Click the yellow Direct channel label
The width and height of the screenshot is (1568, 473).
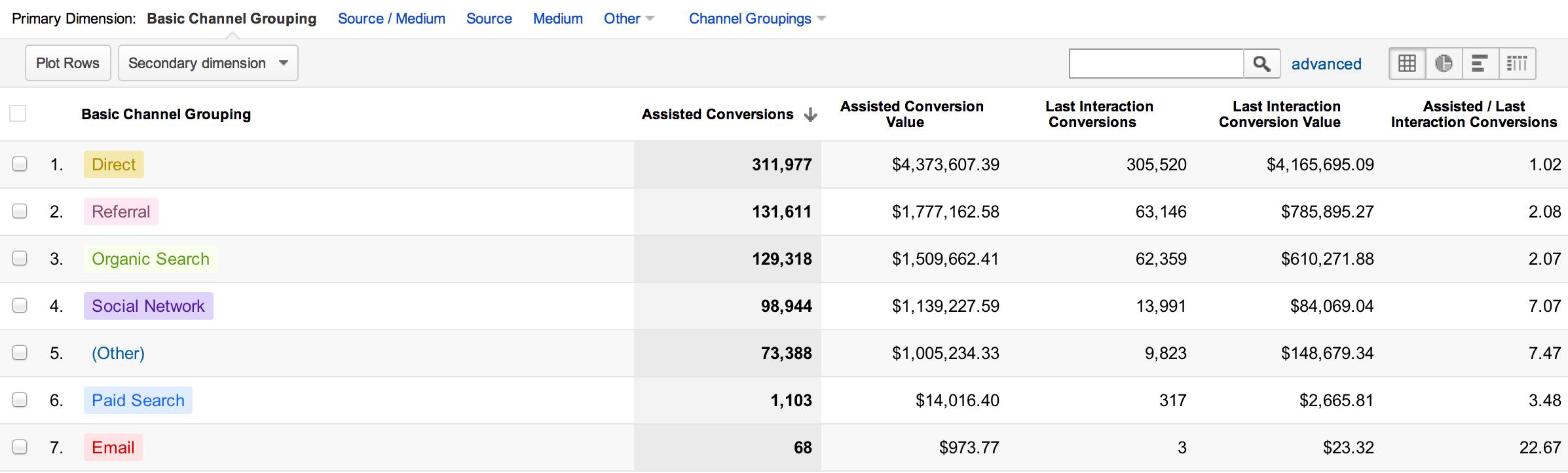[113, 164]
